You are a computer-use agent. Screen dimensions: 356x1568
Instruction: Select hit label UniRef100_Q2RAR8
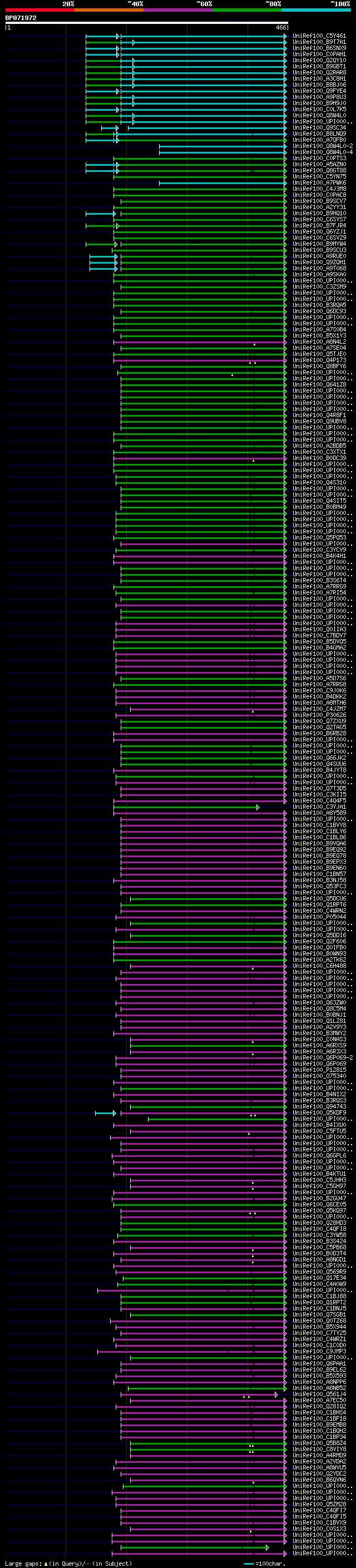click(x=319, y=72)
